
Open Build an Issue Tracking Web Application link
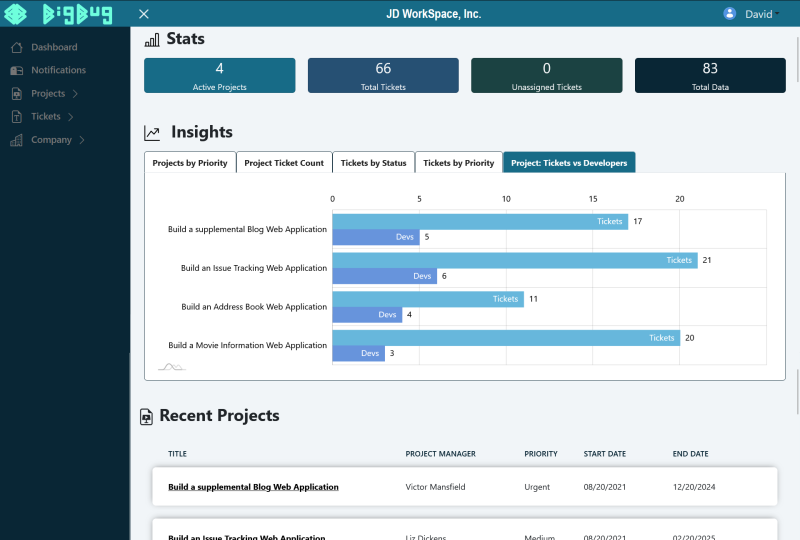click(x=246, y=536)
